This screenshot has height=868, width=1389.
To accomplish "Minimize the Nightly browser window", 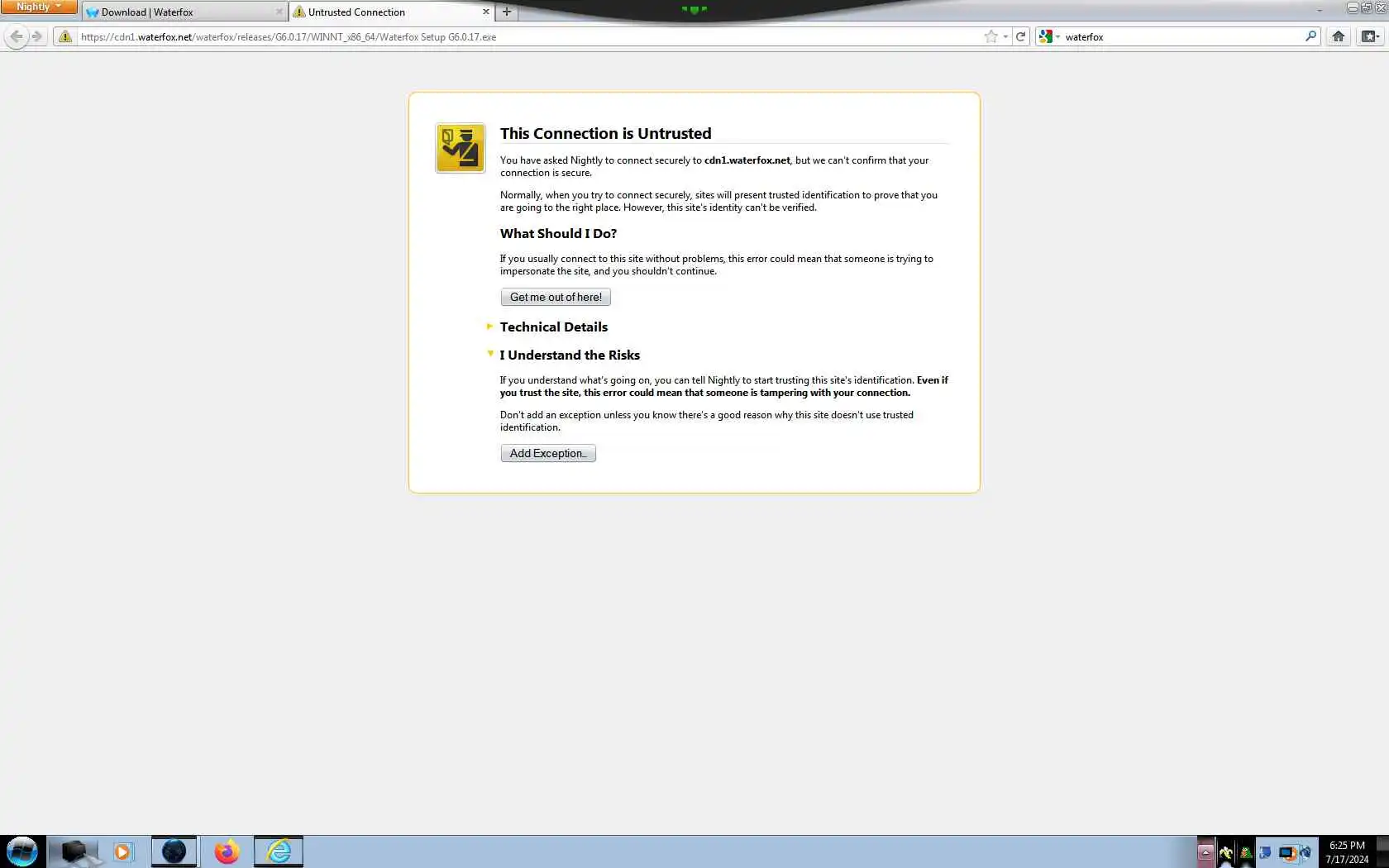I will point(1353,7).
